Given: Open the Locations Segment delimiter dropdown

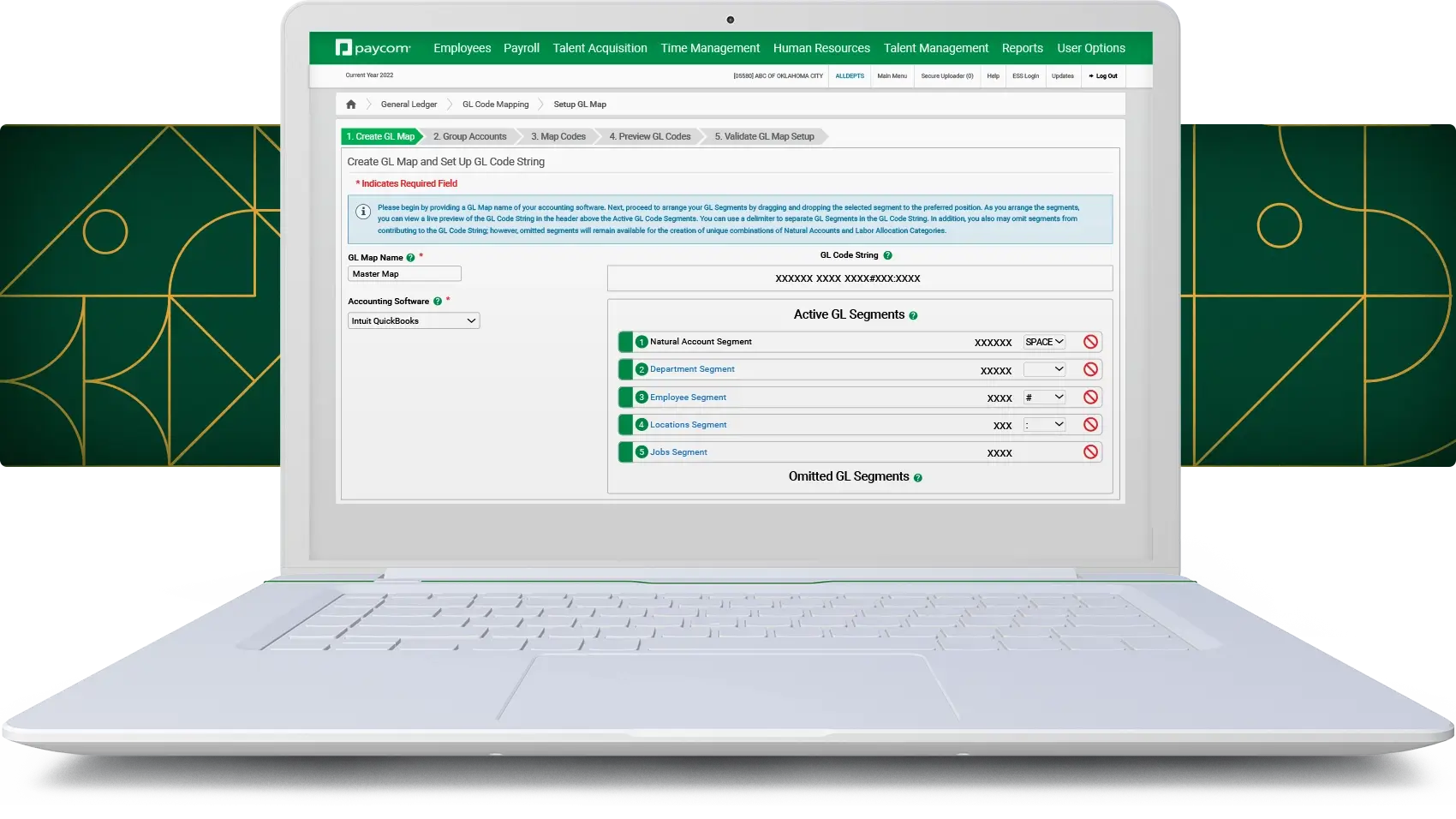Looking at the screenshot, I should pyautogui.click(x=1044, y=425).
